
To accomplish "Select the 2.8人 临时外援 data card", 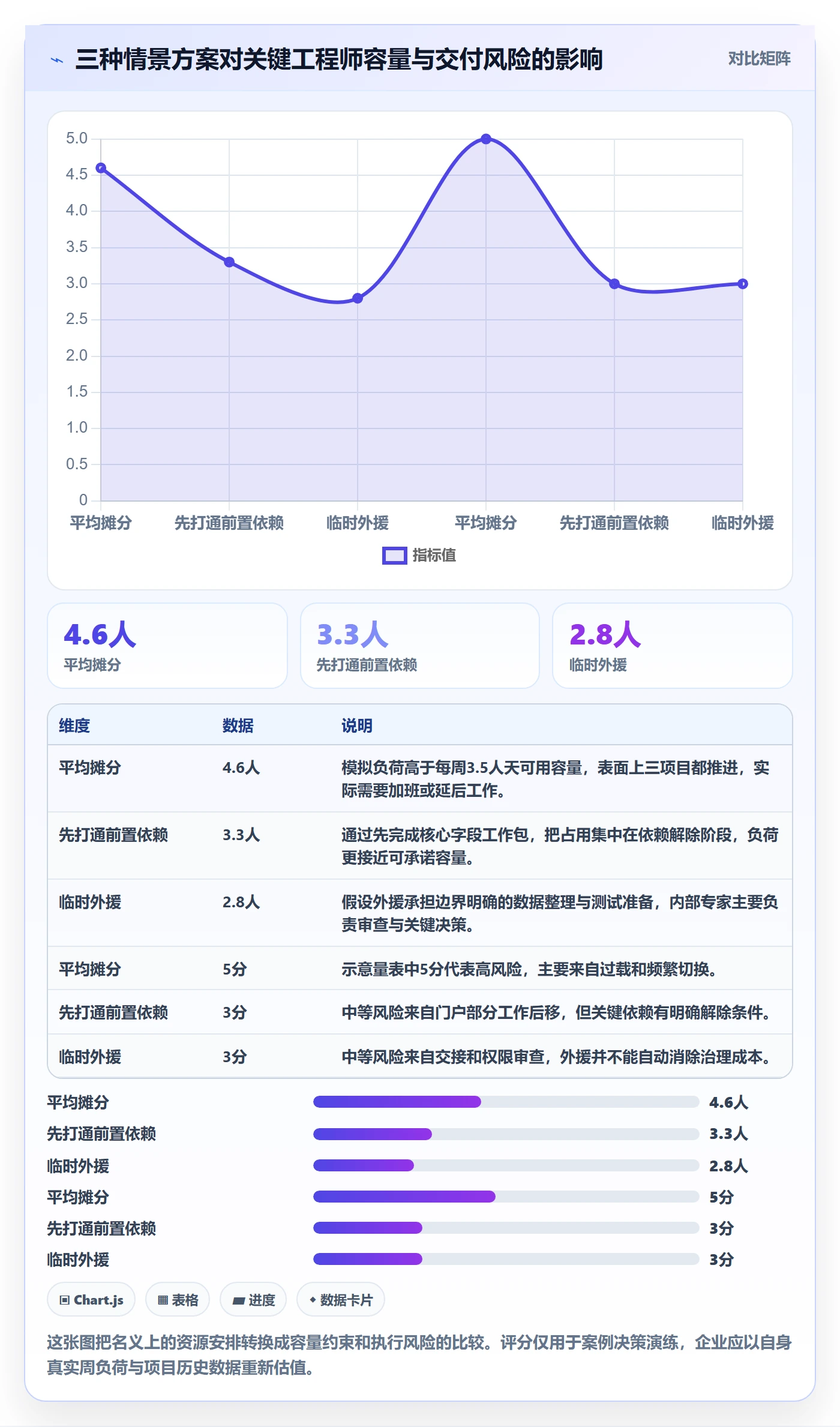I will pyautogui.click(x=672, y=646).
